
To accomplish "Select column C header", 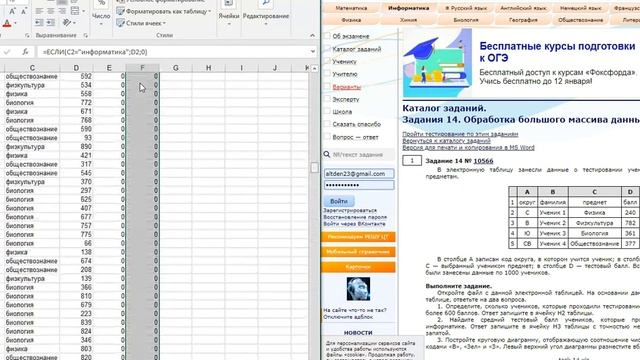I will [x=32, y=68].
